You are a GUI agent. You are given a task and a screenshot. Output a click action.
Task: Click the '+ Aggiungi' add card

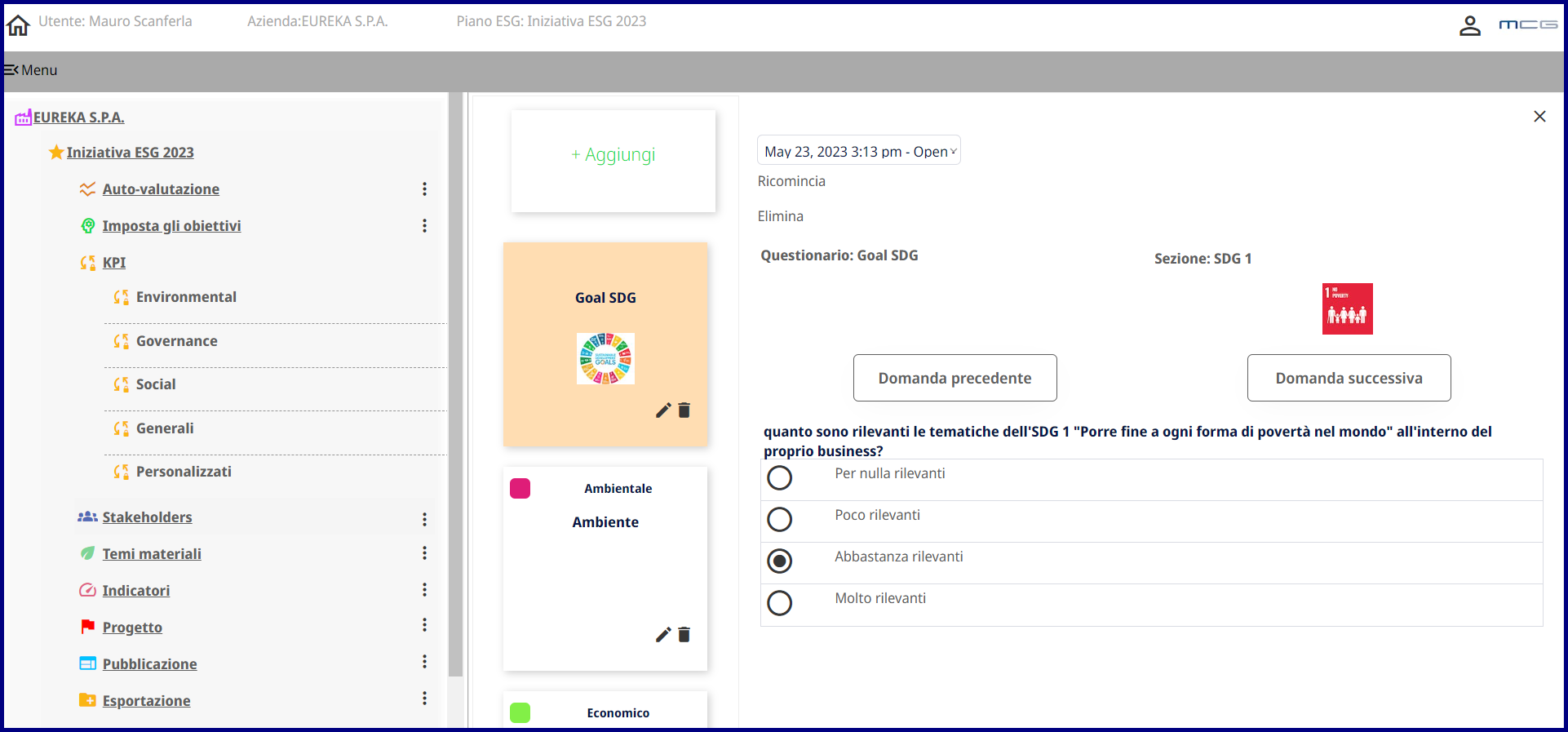tap(613, 155)
